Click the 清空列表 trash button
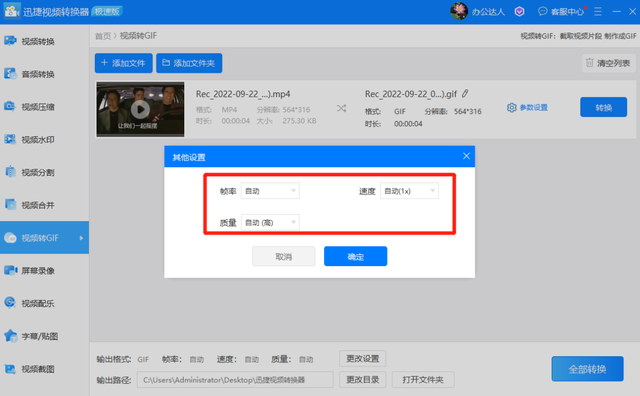The height and width of the screenshot is (396, 640). (x=608, y=63)
